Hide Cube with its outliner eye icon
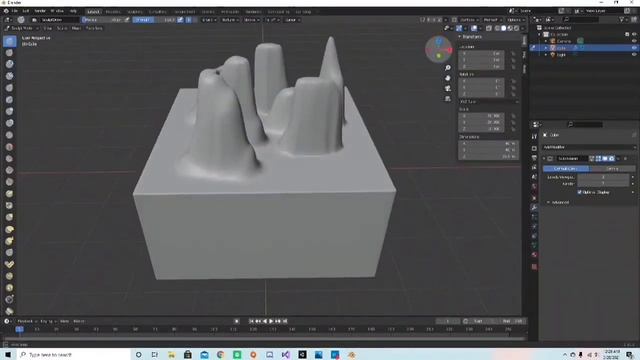 [634, 48]
